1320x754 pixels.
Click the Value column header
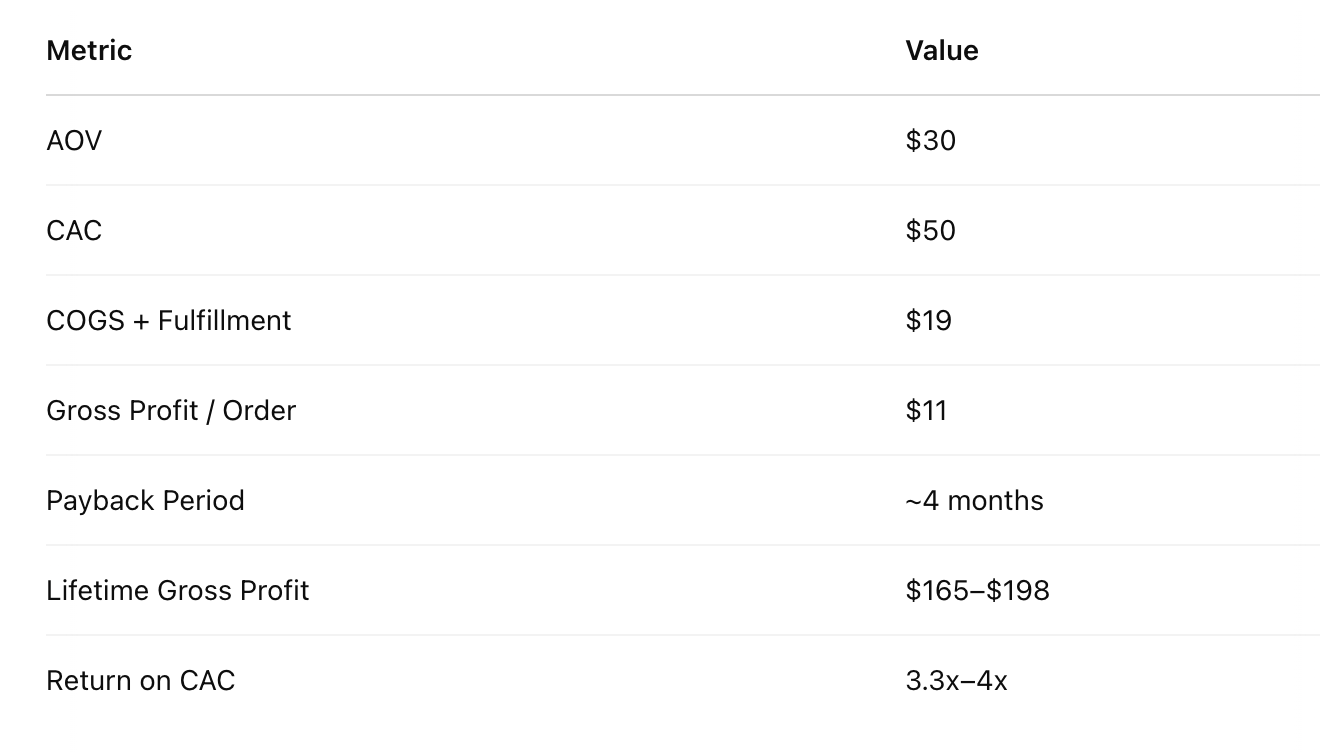click(941, 51)
